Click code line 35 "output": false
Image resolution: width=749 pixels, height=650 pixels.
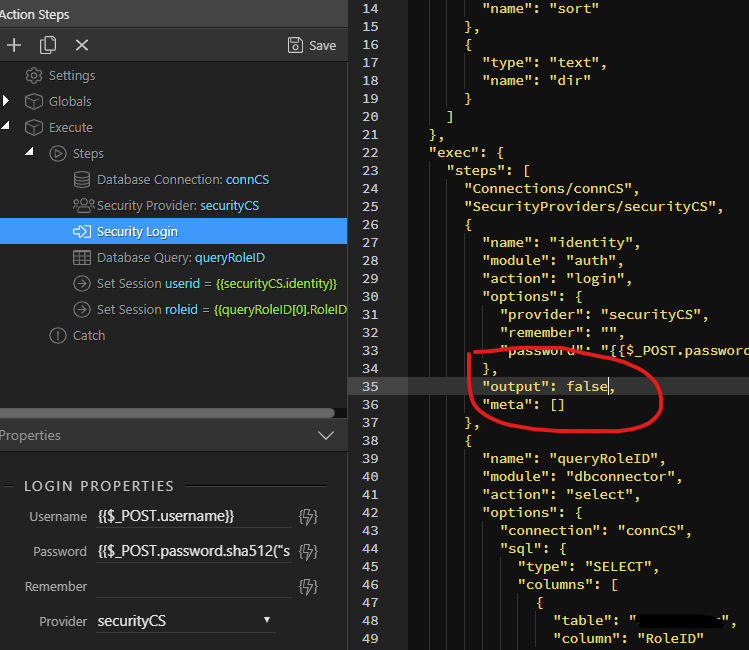tap(548, 386)
